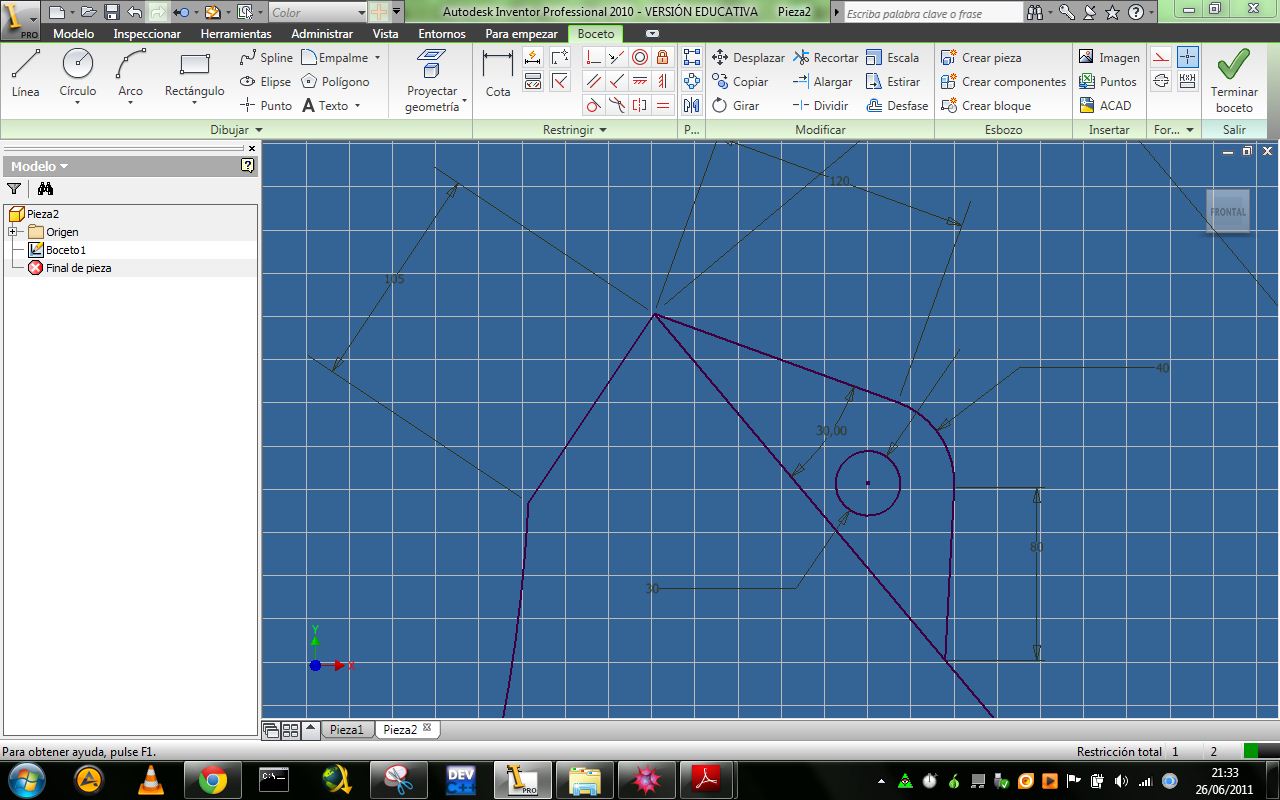Screen dimensions: 1280x800
Task: Select the Círculo tool
Action: coord(77,75)
